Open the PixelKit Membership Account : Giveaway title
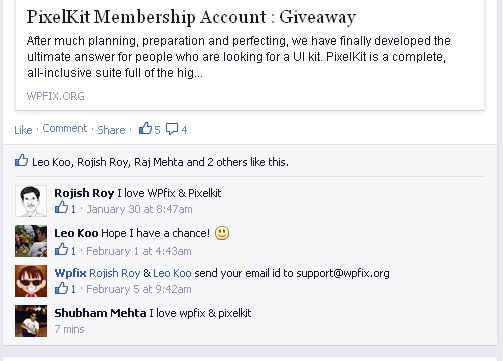The width and height of the screenshot is (503, 361). (x=191, y=17)
